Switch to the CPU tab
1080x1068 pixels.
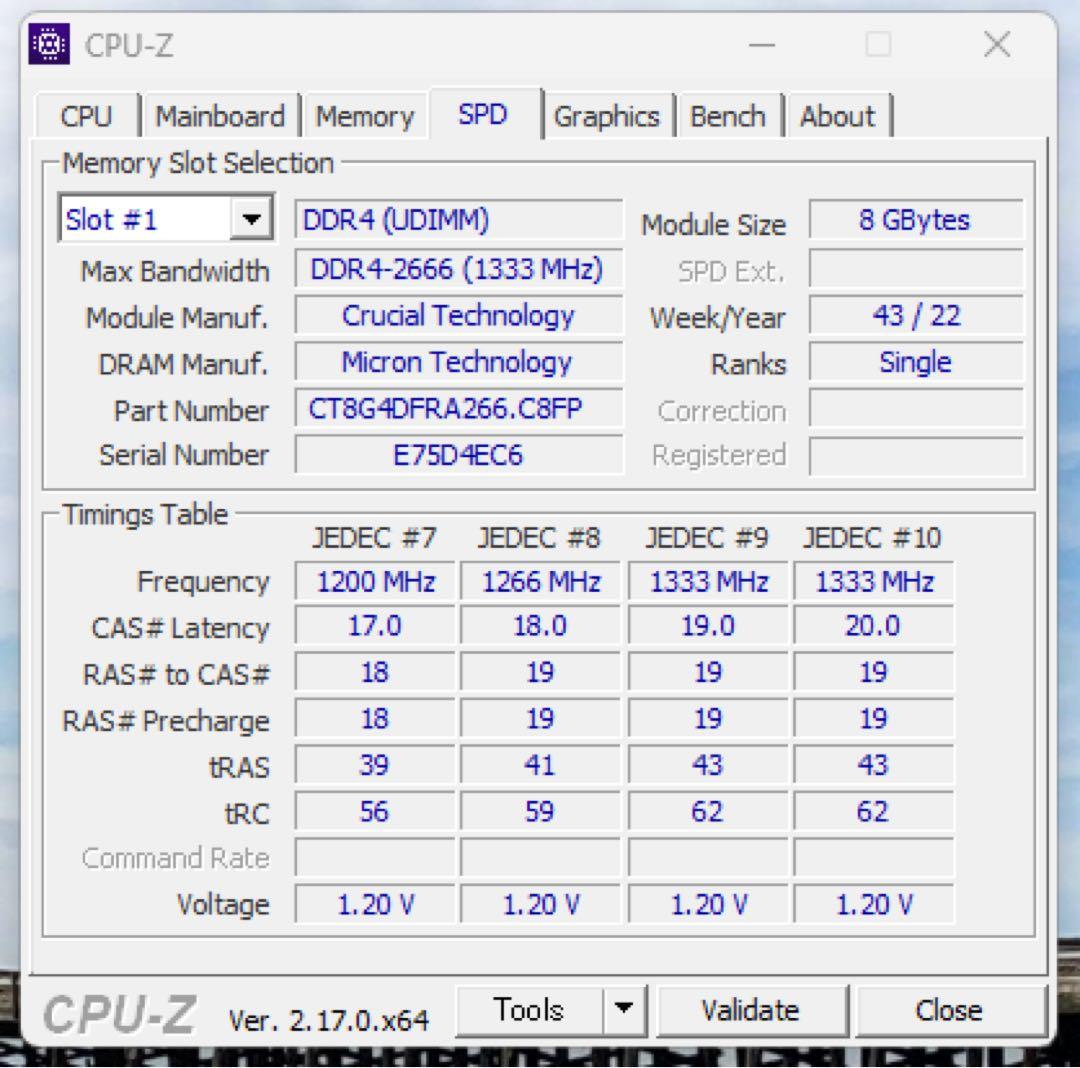tap(86, 116)
